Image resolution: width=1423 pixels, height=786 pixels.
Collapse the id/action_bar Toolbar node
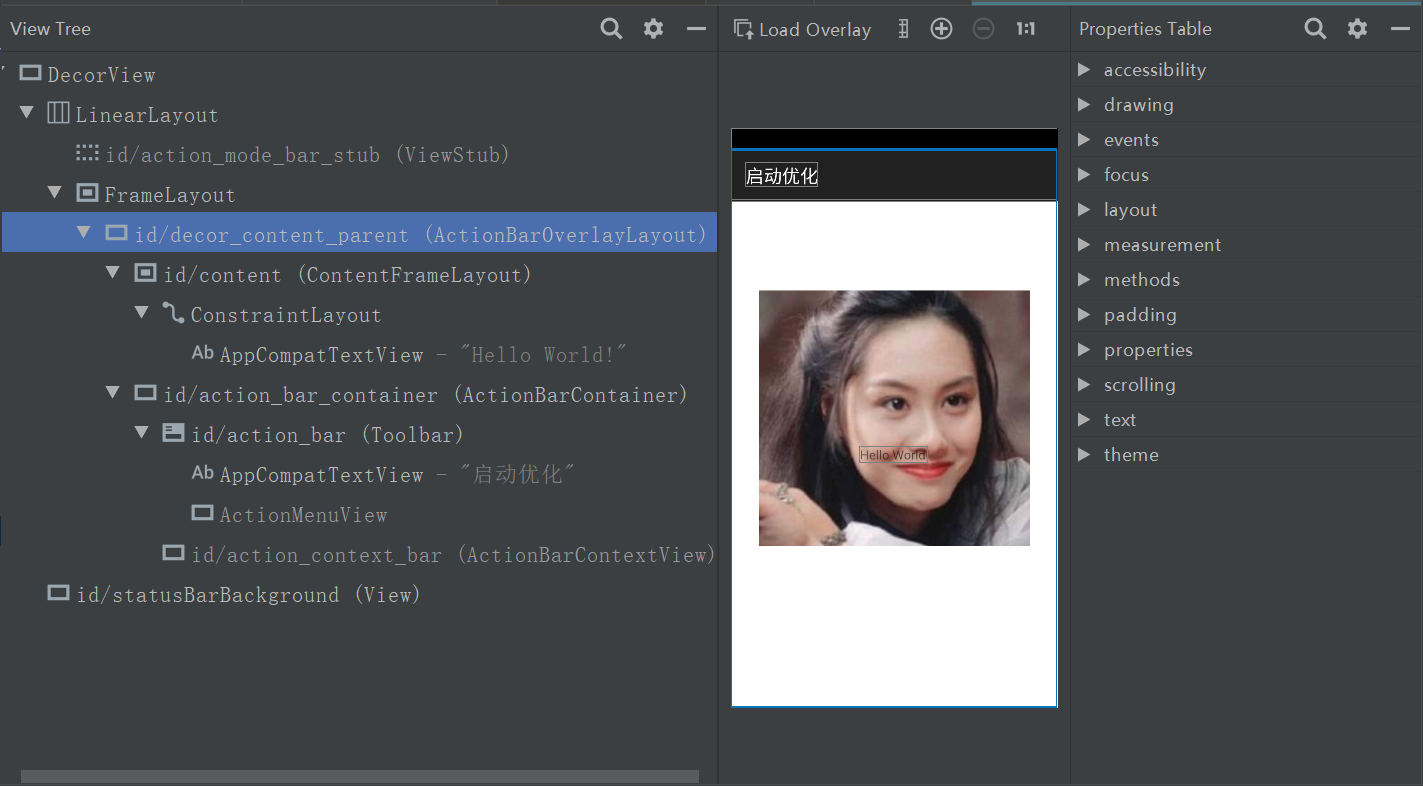[142, 433]
